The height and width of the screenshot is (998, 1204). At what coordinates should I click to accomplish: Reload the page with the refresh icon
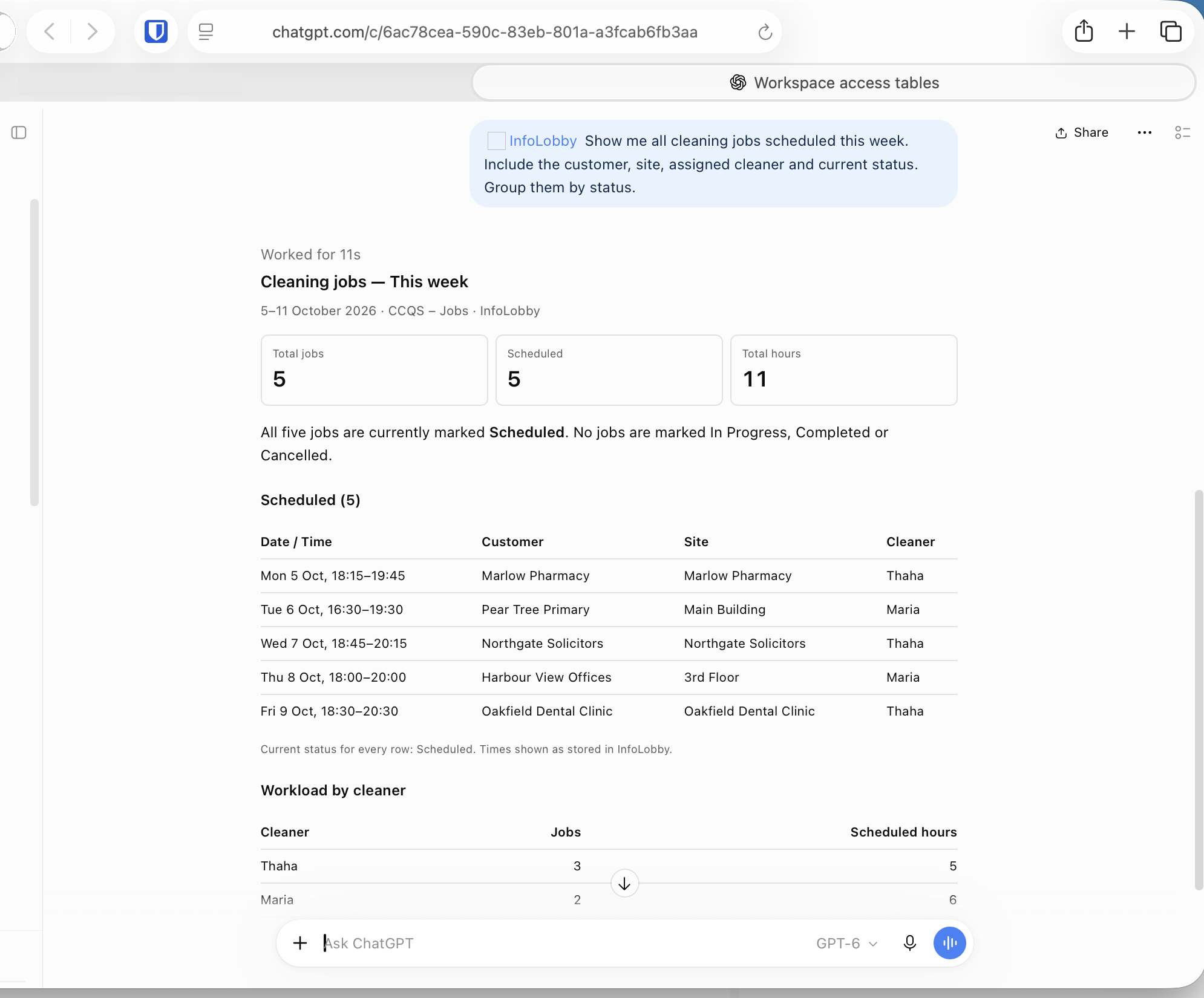pyautogui.click(x=765, y=32)
